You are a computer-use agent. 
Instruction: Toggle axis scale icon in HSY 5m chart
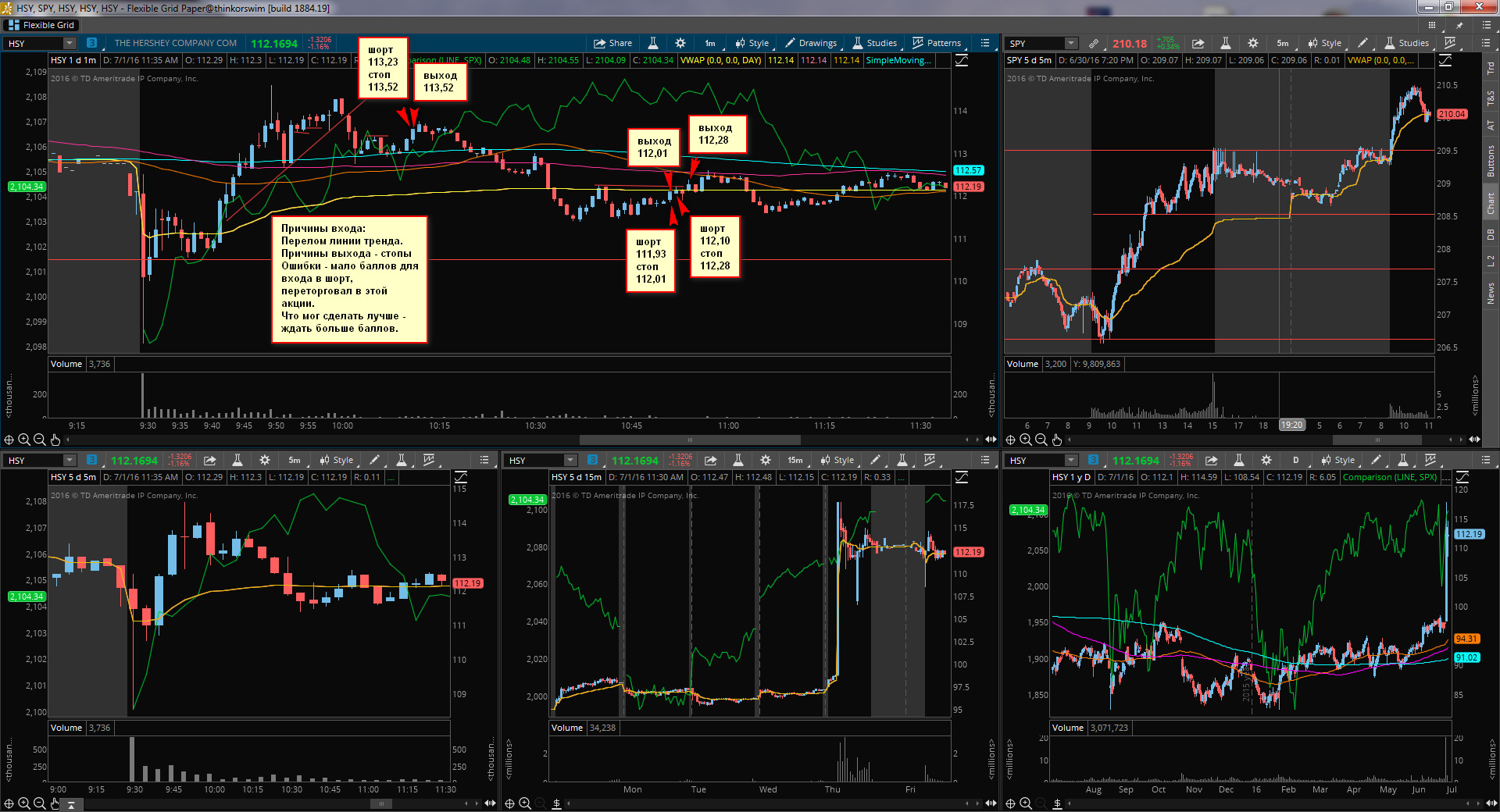(x=461, y=477)
